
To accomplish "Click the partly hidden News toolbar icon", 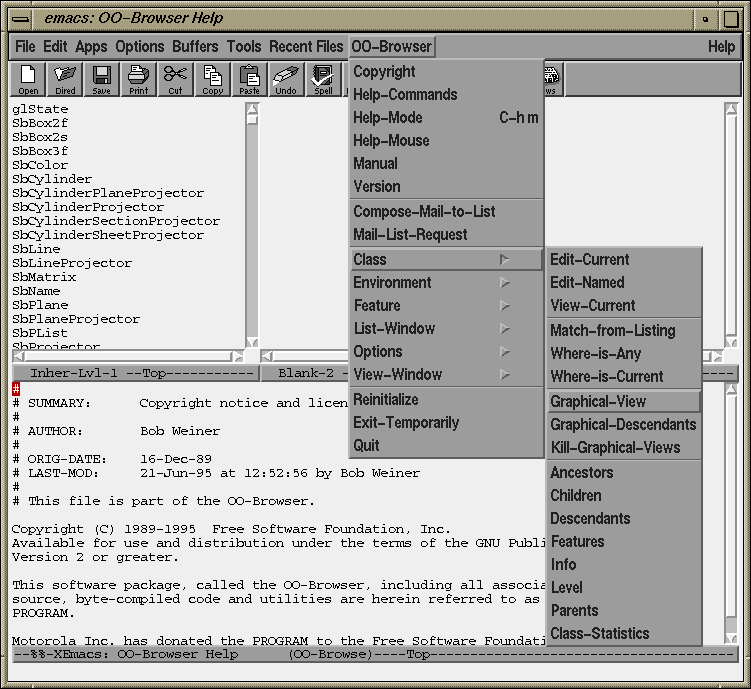I will (553, 79).
